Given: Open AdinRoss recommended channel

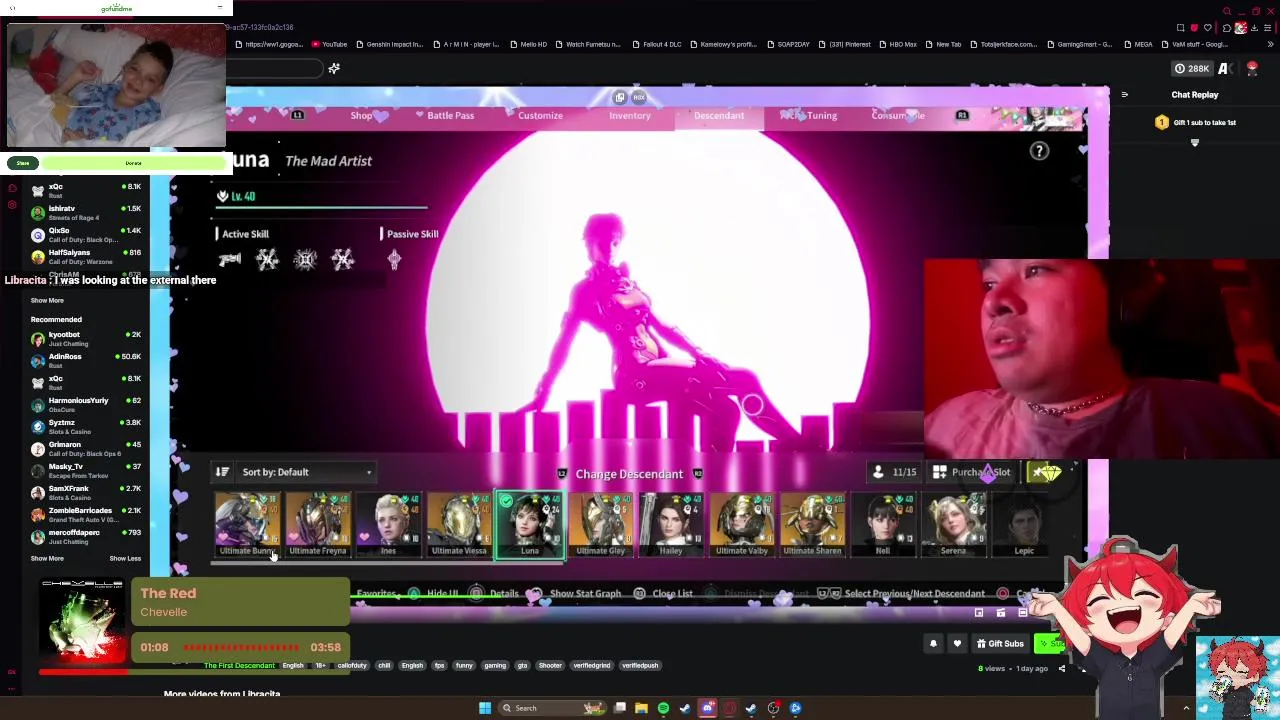Looking at the screenshot, I should click(87, 360).
